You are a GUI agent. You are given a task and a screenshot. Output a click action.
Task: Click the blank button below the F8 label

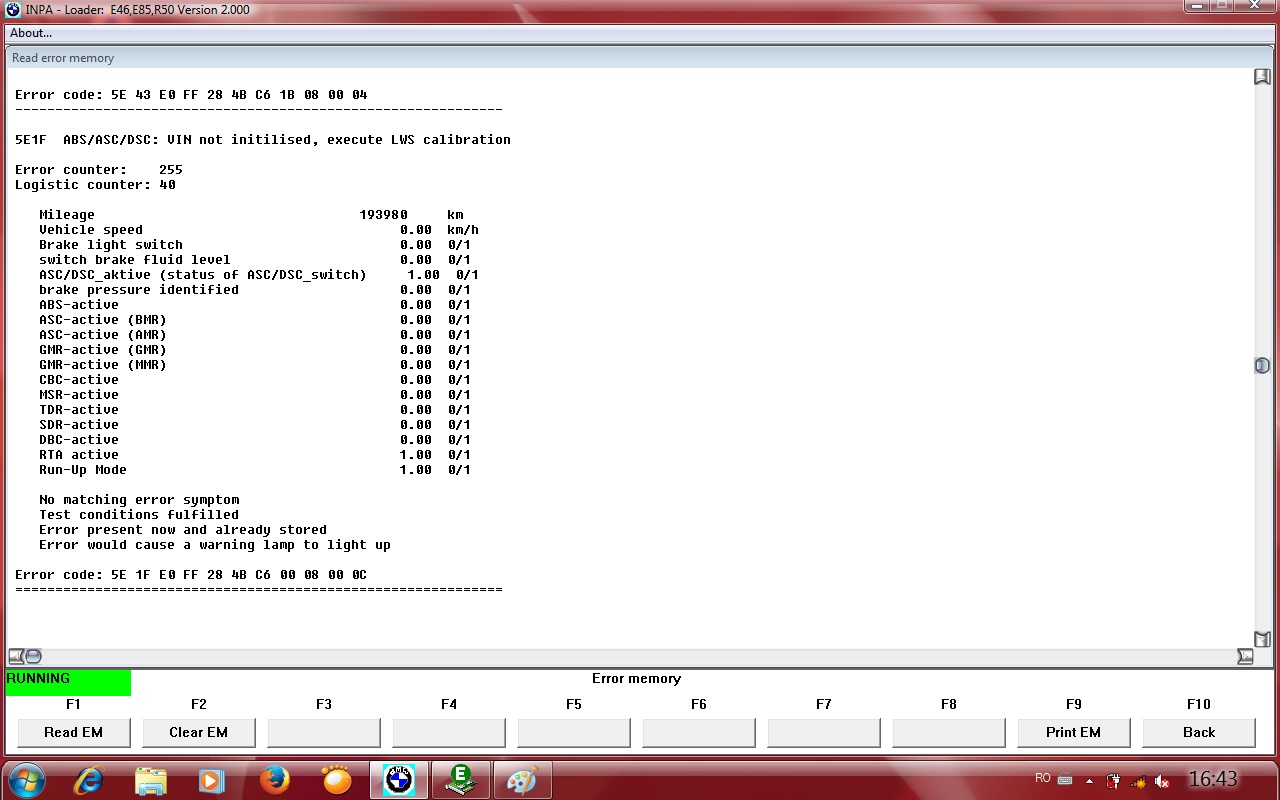[x=949, y=733]
